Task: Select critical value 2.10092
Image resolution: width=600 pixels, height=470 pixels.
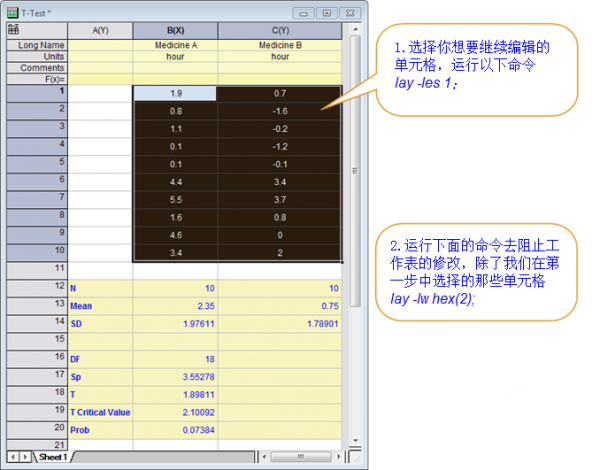Action: 175,413
